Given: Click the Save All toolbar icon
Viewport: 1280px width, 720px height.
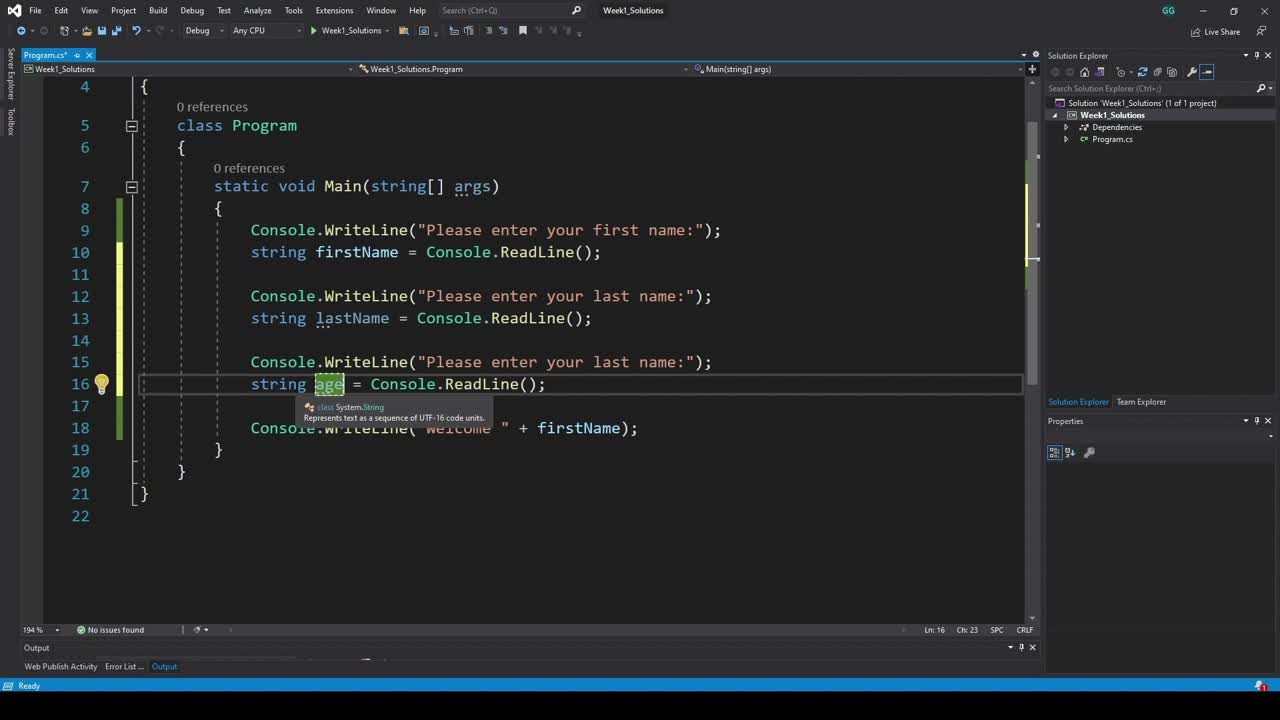Looking at the screenshot, I should click(x=116, y=31).
